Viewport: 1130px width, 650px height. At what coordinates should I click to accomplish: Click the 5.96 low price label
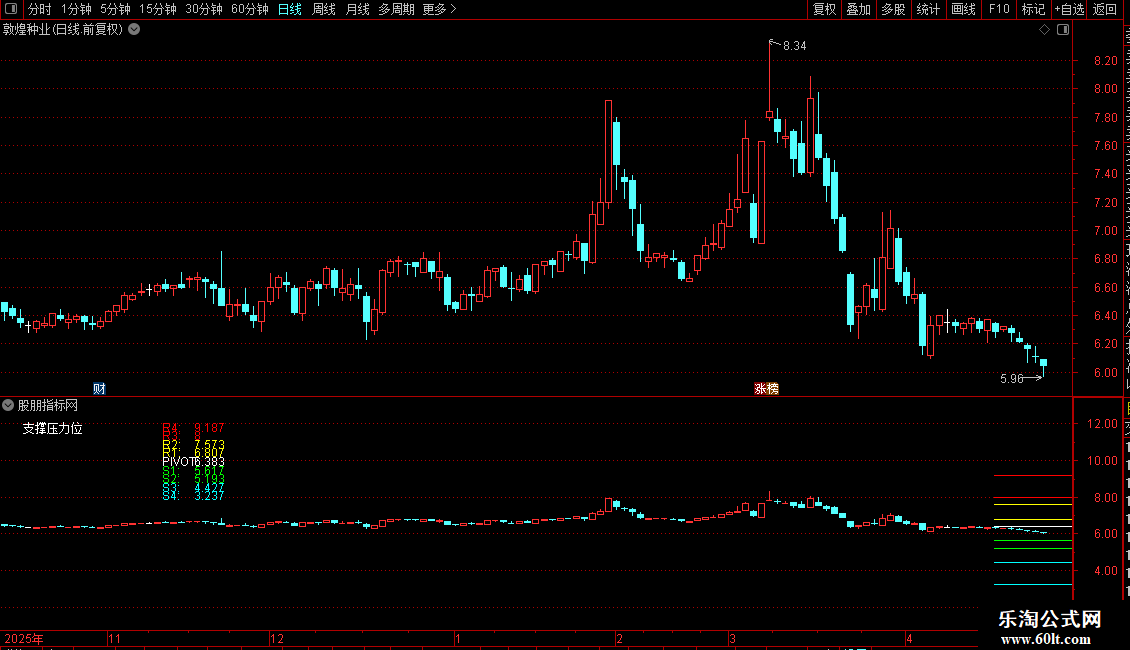[x=1012, y=378]
